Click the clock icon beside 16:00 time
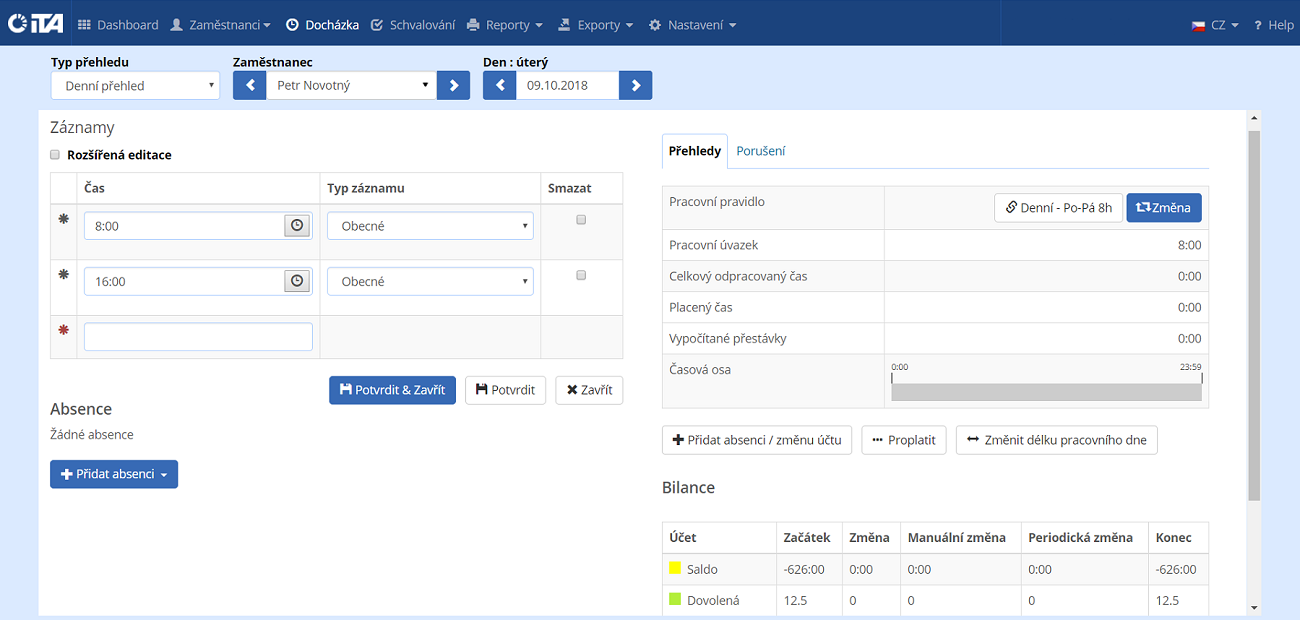Screen dimensions: 1300x620 tap(297, 282)
